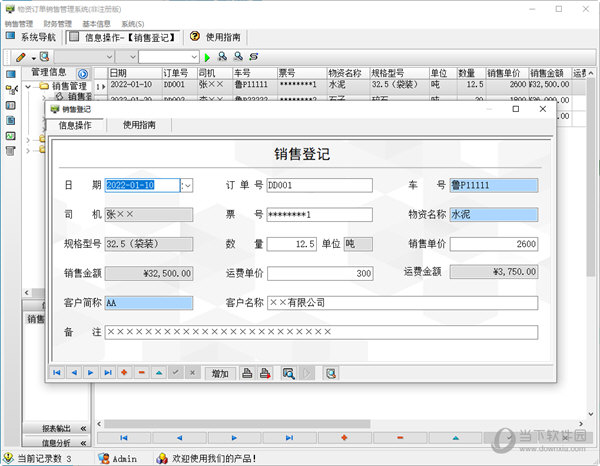Go to first record in main grid navigator

point(124,438)
